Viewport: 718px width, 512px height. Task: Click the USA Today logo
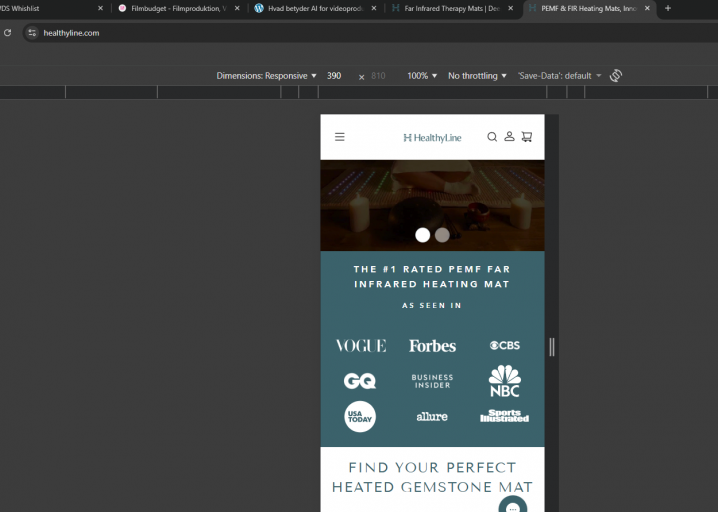tap(360, 417)
